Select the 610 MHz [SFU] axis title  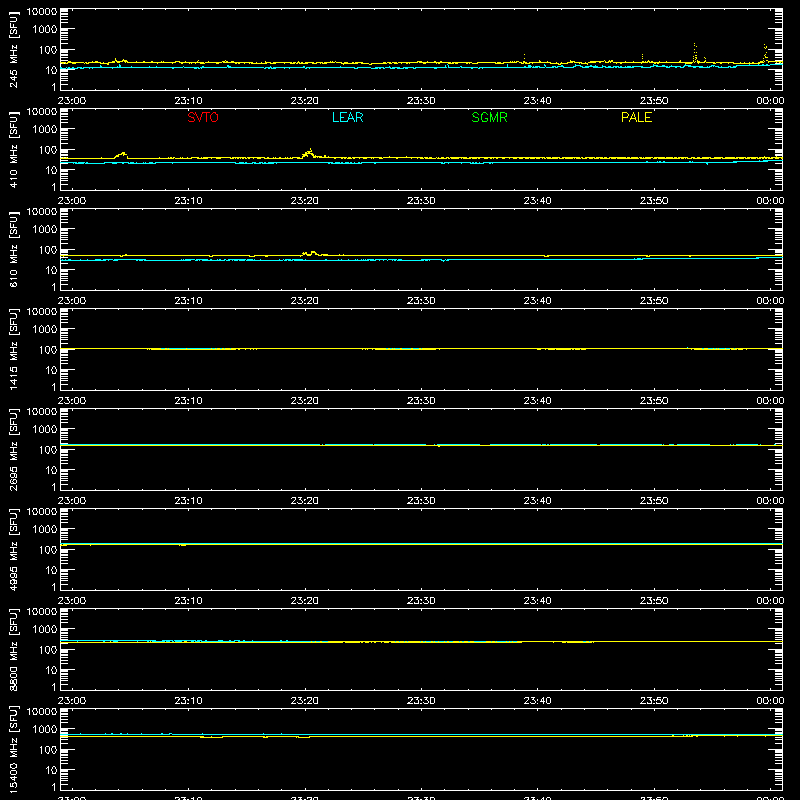[x=13, y=249]
